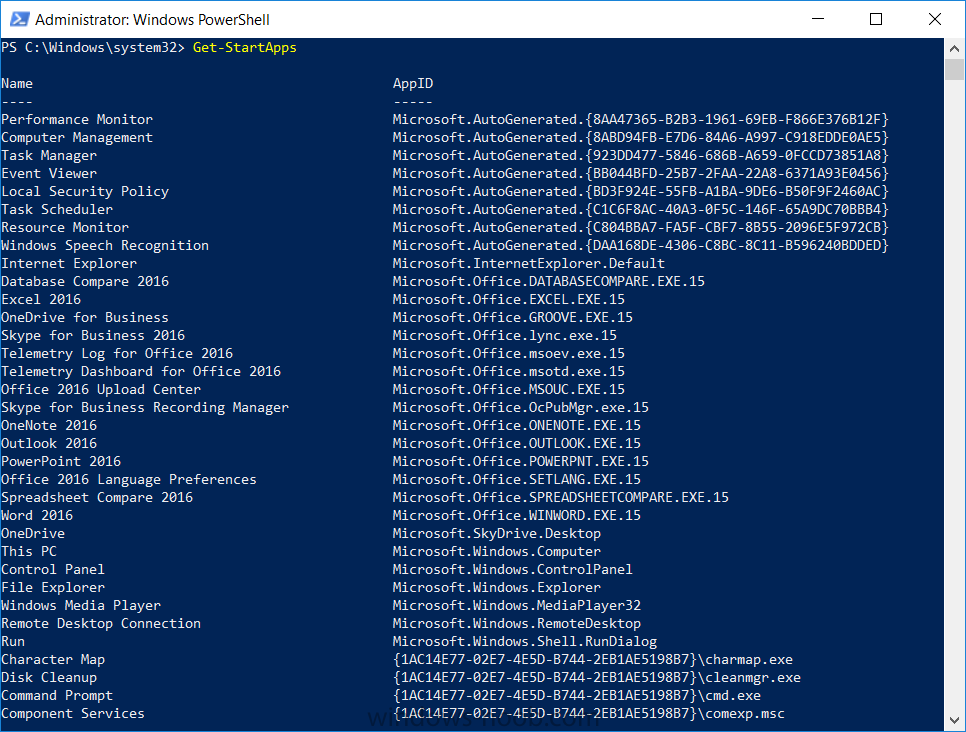
Task: Click Remote Desktop Connection entry
Action: click(x=101, y=624)
